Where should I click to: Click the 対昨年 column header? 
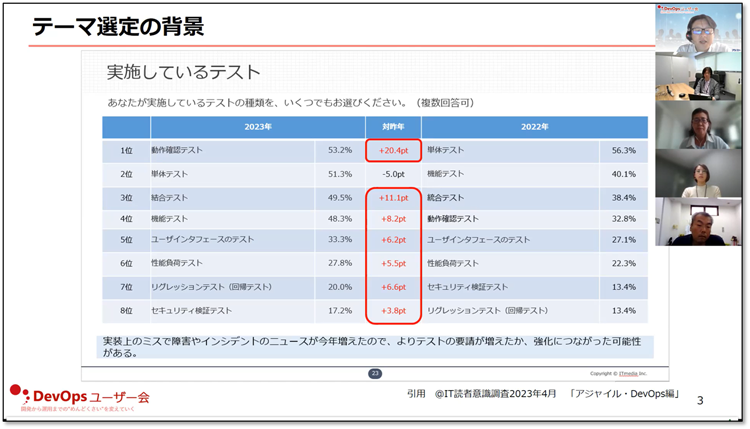[392, 127]
